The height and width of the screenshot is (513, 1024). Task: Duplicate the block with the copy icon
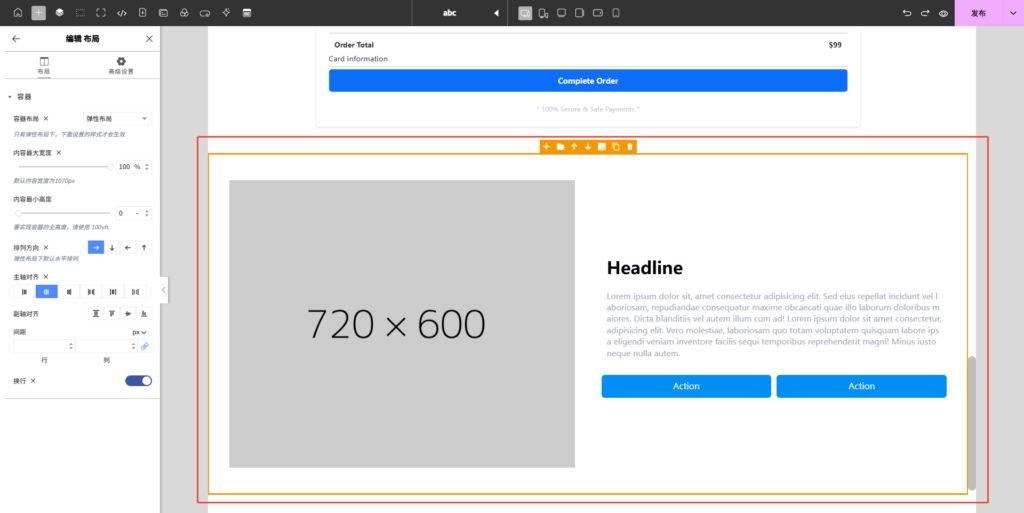click(x=616, y=147)
